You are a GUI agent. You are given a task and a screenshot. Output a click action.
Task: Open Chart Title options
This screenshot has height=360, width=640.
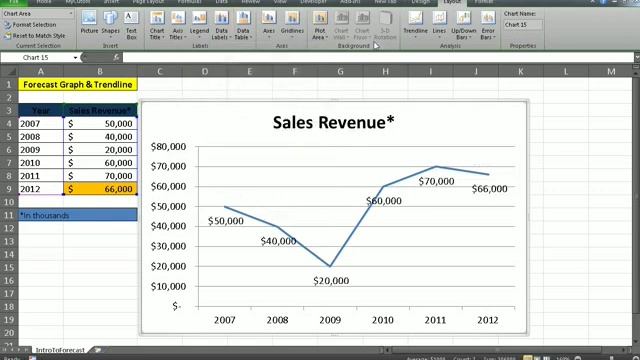click(157, 25)
